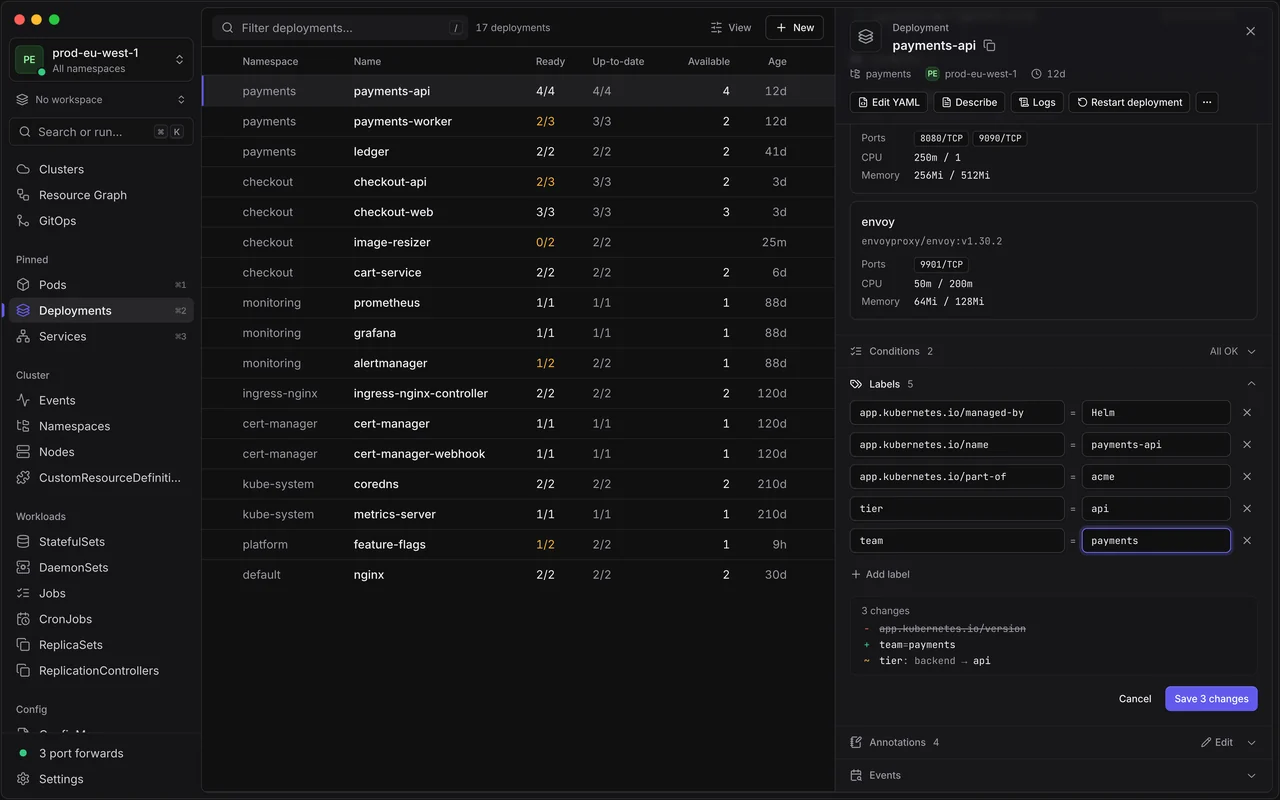Delete the tier label row
The width and height of the screenshot is (1280, 800).
(x=1247, y=508)
